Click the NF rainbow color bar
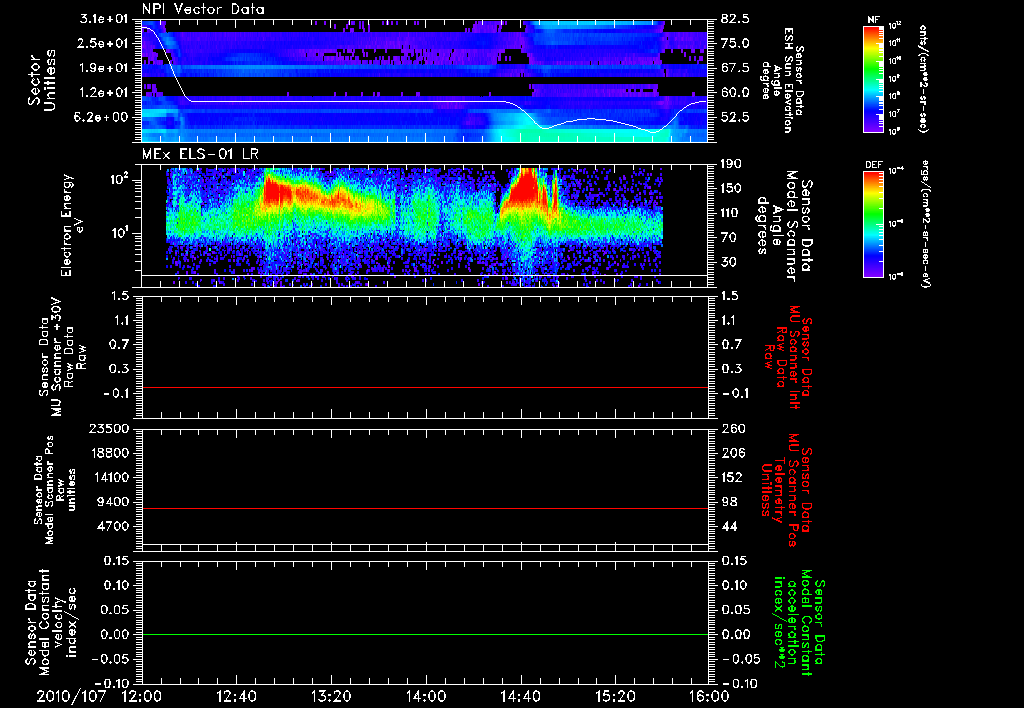Image resolution: width=1024 pixels, height=708 pixels. tap(874, 79)
